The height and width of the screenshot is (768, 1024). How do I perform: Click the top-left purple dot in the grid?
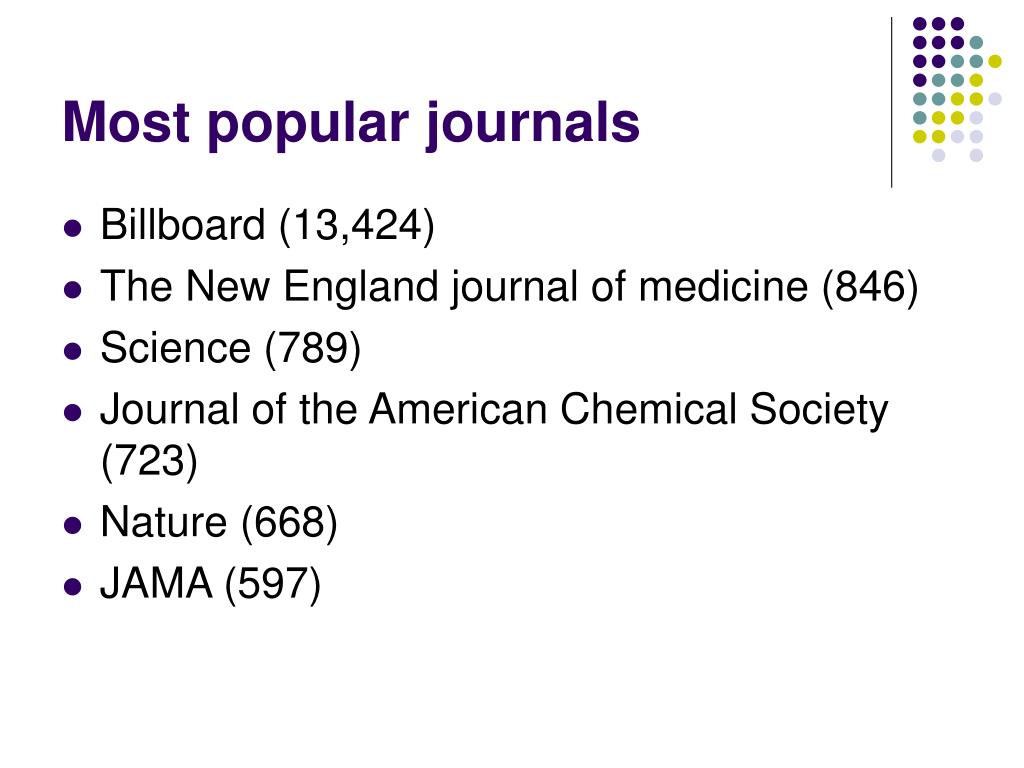920,24
